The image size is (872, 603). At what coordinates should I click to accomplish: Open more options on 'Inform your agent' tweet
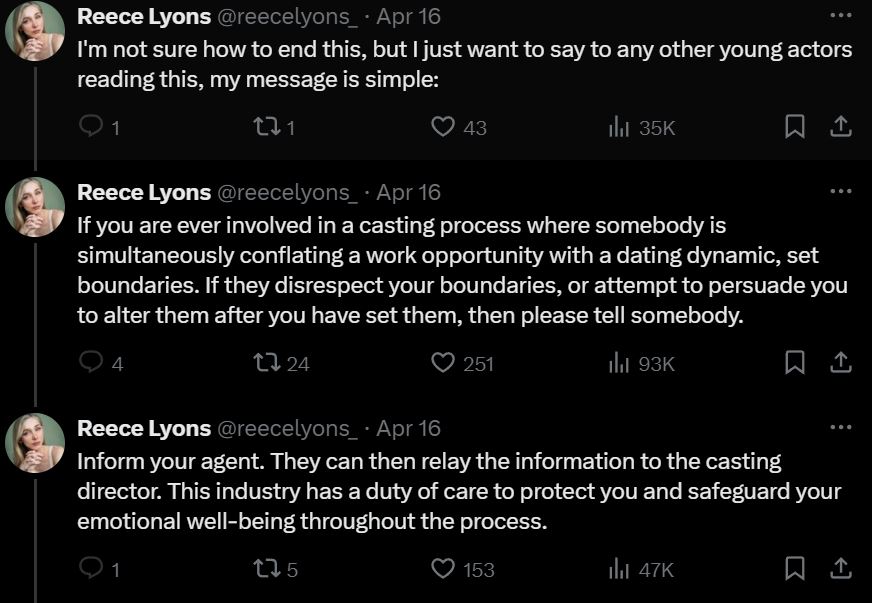840,427
